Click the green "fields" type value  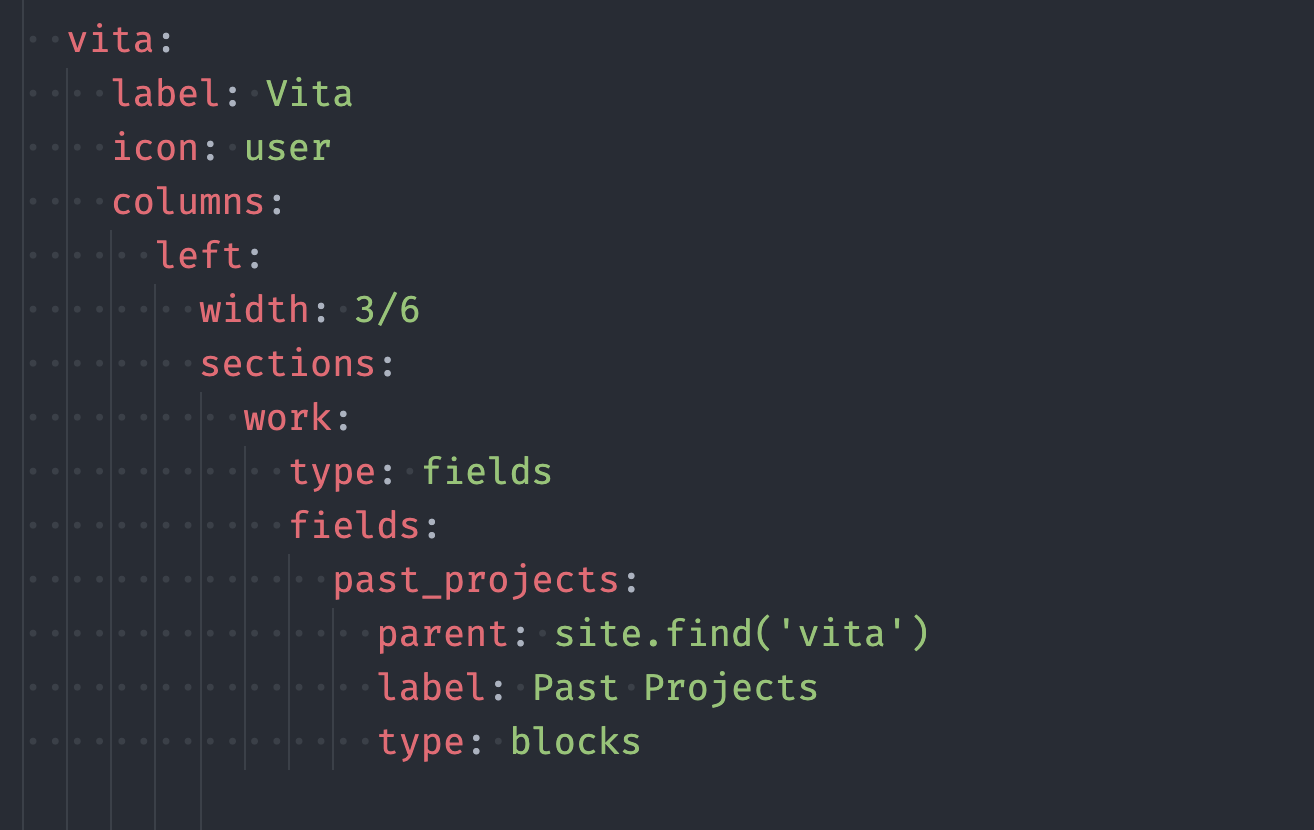point(486,472)
